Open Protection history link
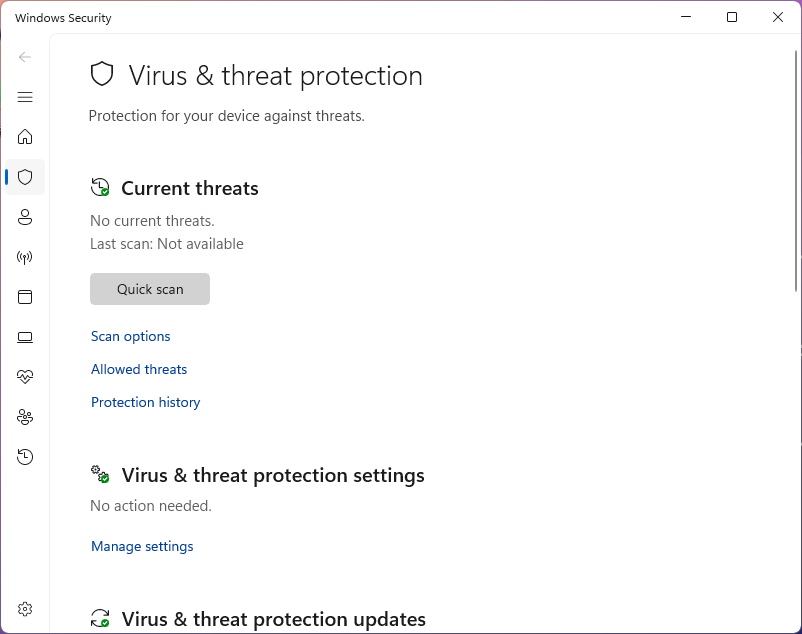 click(x=146, y=402)
